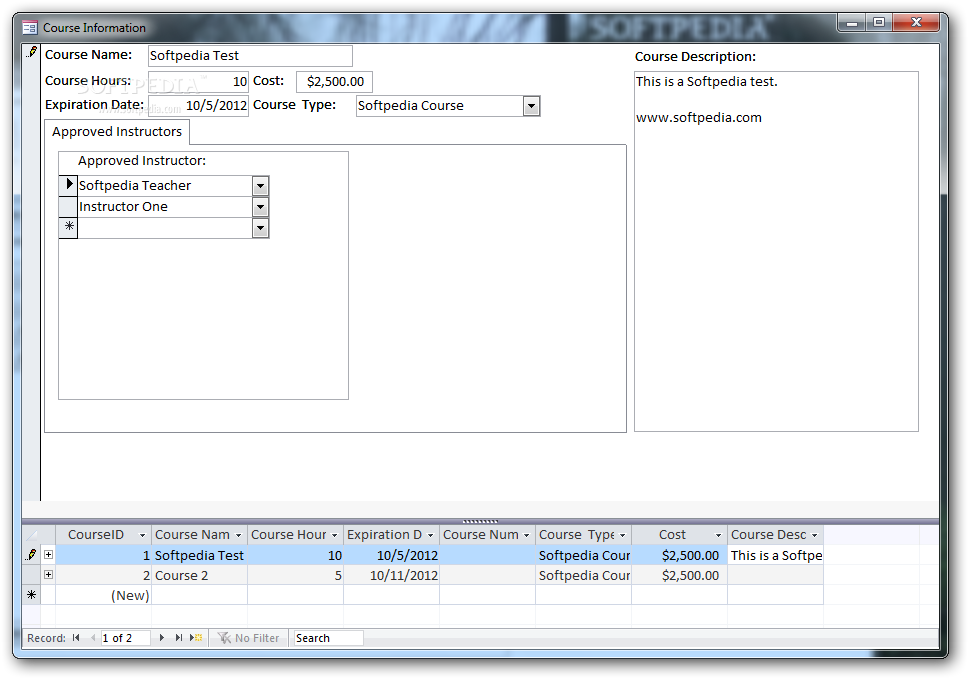Click the Course Name field

[250, 56]
